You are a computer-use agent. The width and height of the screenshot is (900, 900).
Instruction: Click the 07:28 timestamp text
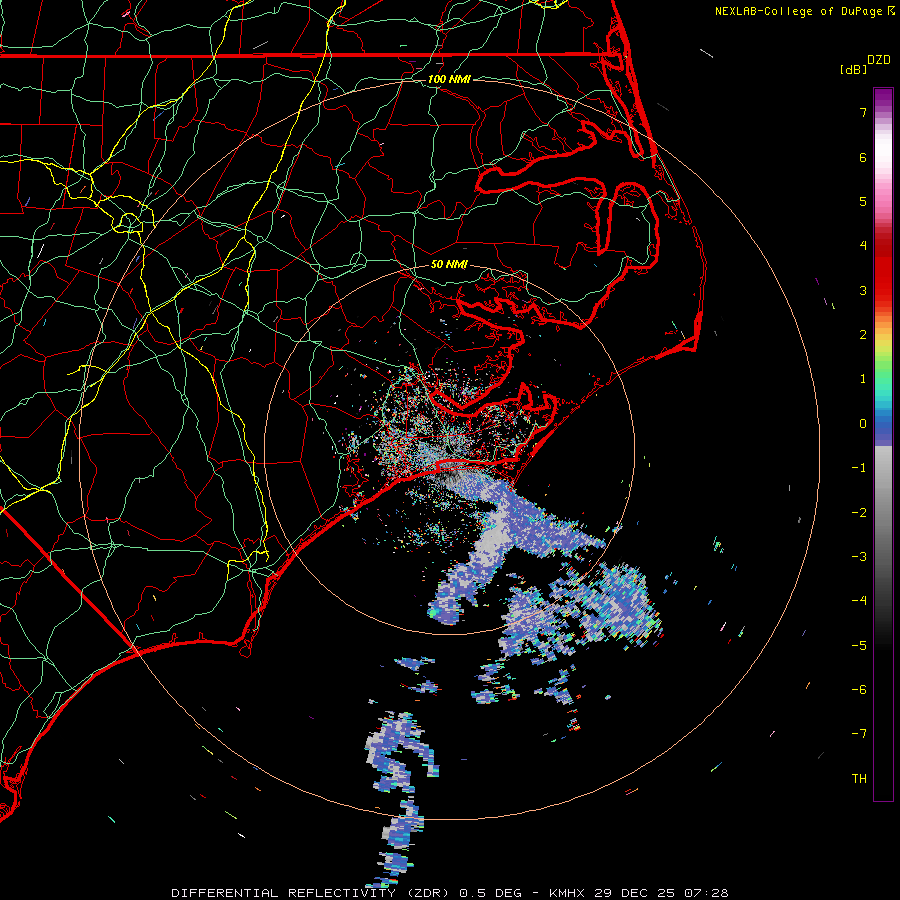(707, 893)
